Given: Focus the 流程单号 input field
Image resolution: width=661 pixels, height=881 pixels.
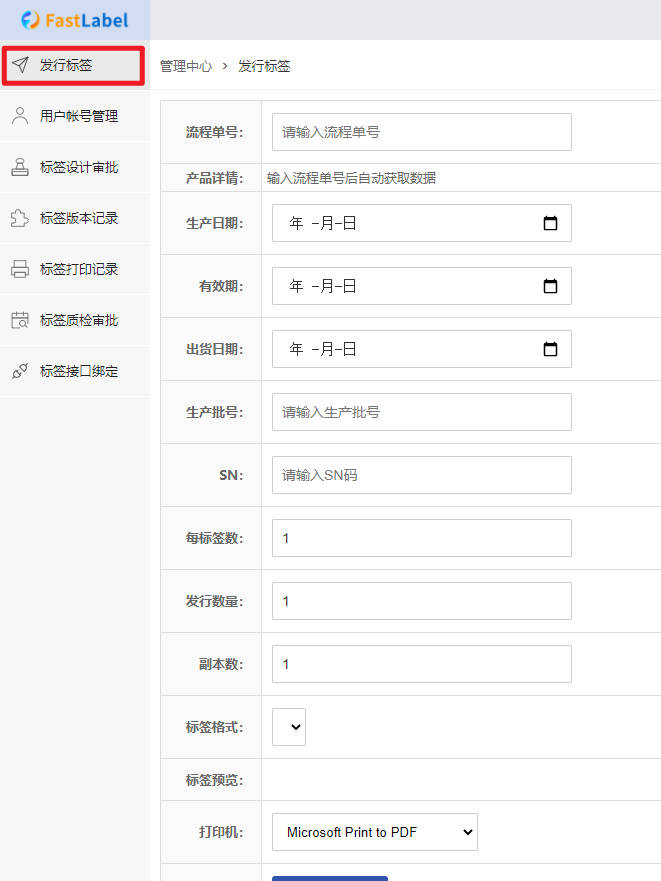Looking at the screenshot, I should click(421, 132).
